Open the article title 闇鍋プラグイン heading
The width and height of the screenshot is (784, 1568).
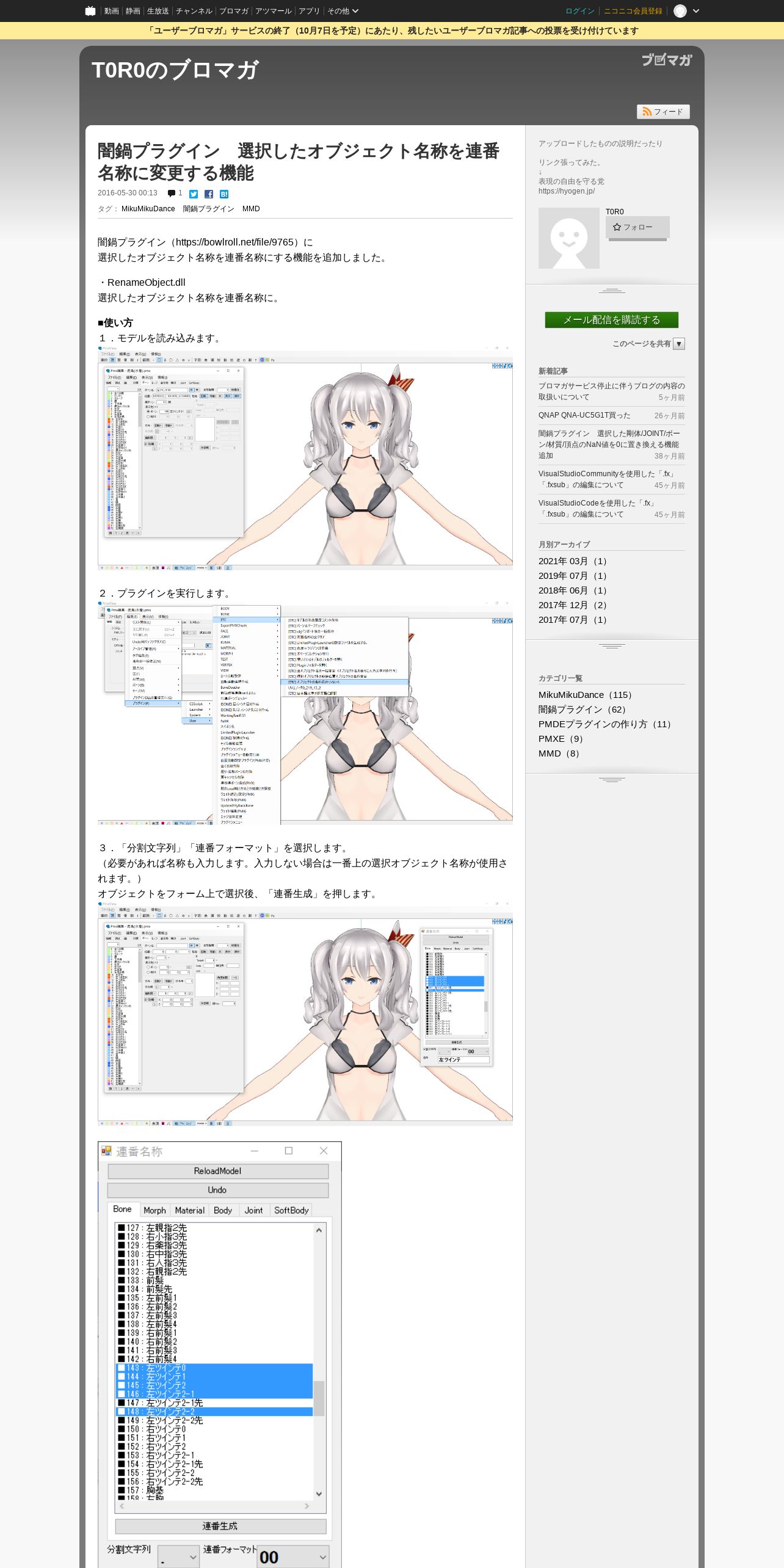click(x=299, y=162)
